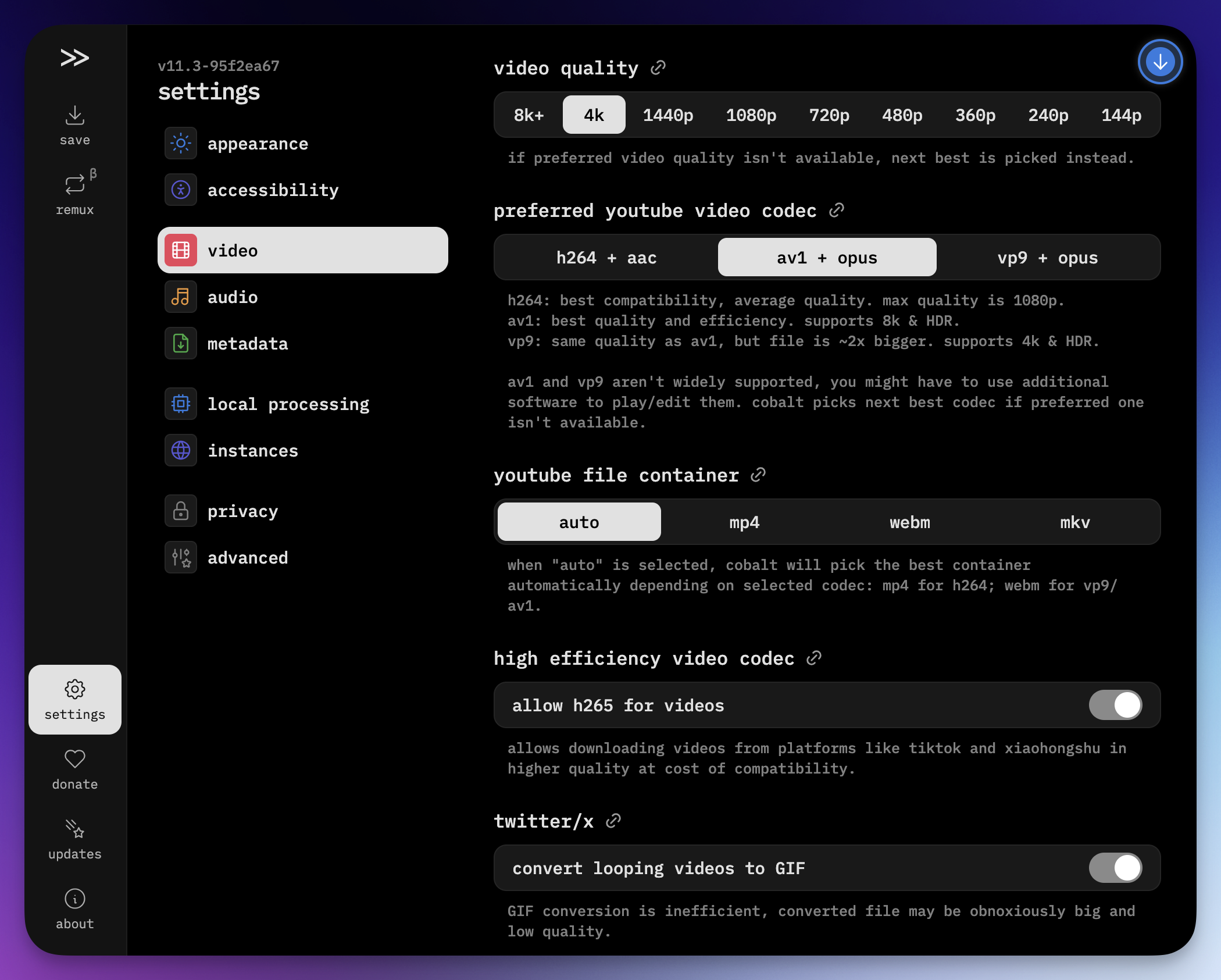Select vp9 + opus codec
This screenshot has width=1221, height=980.
tap(1047, 258)
